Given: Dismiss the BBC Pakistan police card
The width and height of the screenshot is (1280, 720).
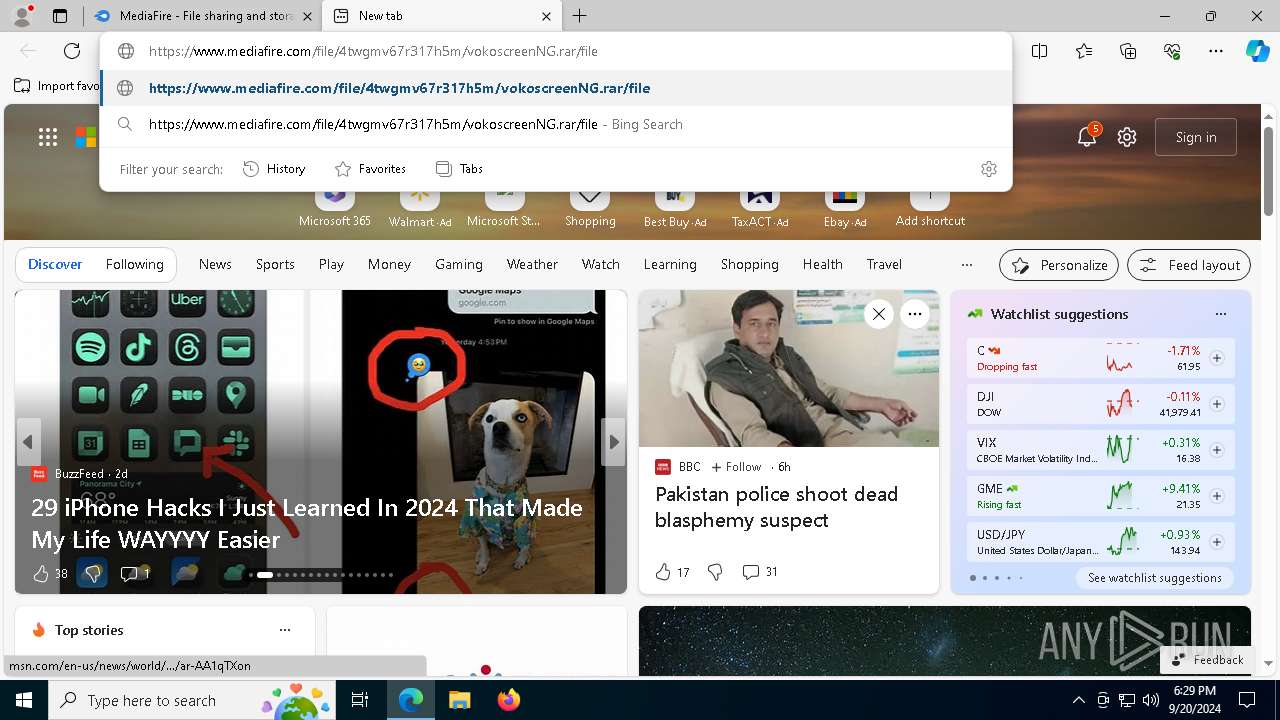Looking at the screenshot, I should tap(878, 314).
